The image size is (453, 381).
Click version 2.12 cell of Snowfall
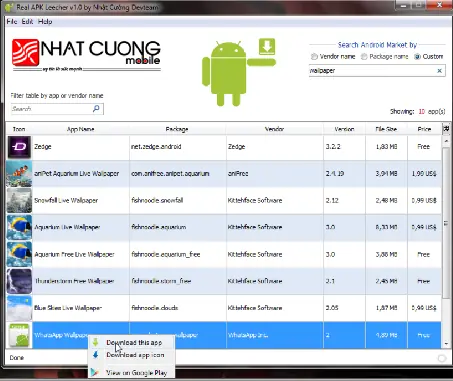(x=344, y=200)
